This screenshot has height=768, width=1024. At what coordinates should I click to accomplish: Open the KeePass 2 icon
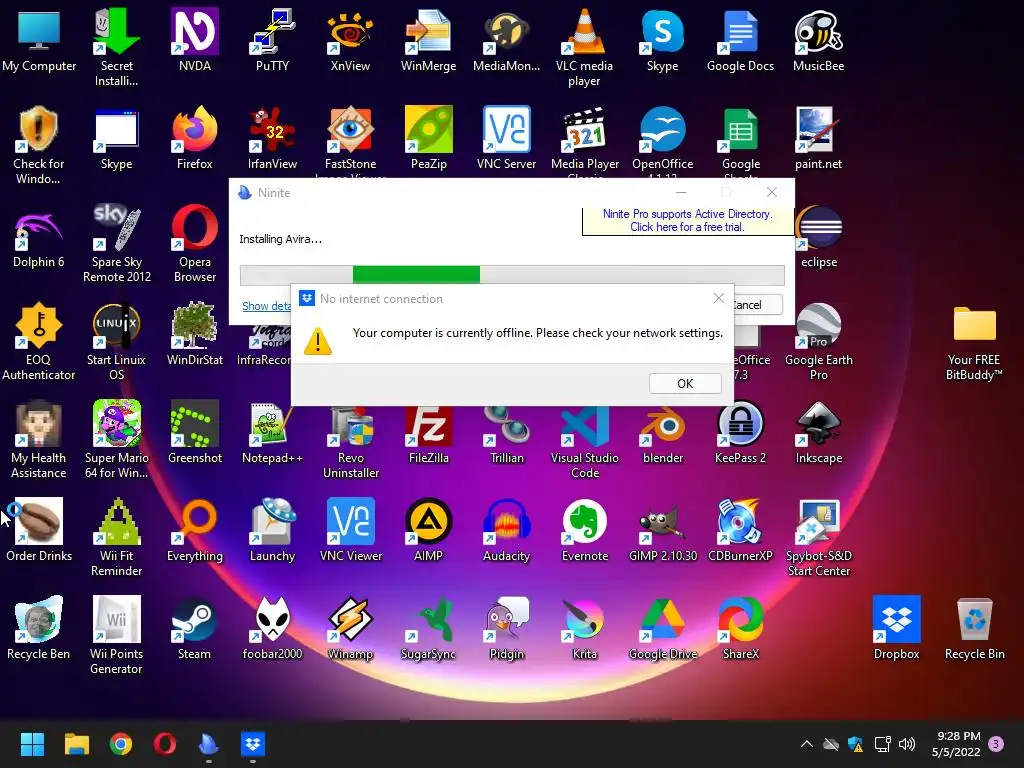click(740, 432)
